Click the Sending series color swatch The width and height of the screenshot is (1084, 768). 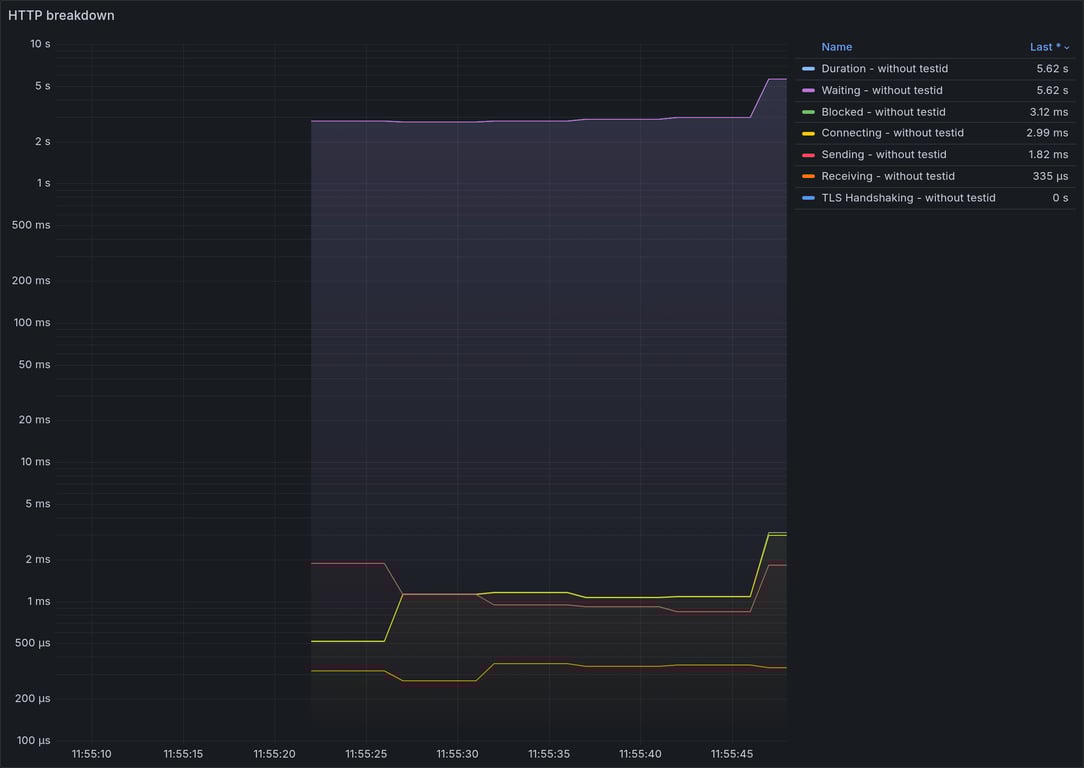pyautogui.click(x=808, y=155)
